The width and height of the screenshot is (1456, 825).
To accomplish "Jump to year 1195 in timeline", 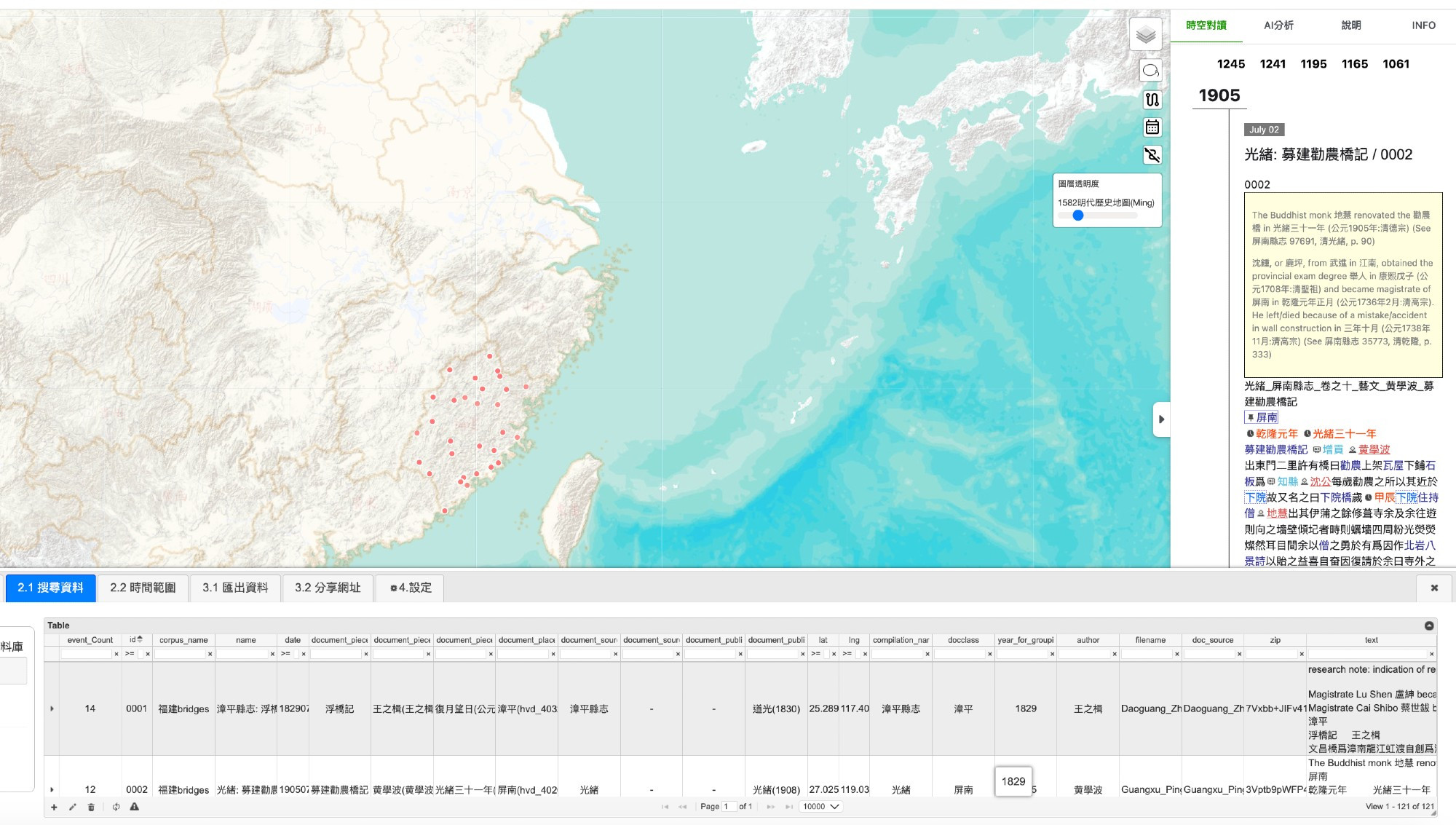I will click(x=1313, y=64).
